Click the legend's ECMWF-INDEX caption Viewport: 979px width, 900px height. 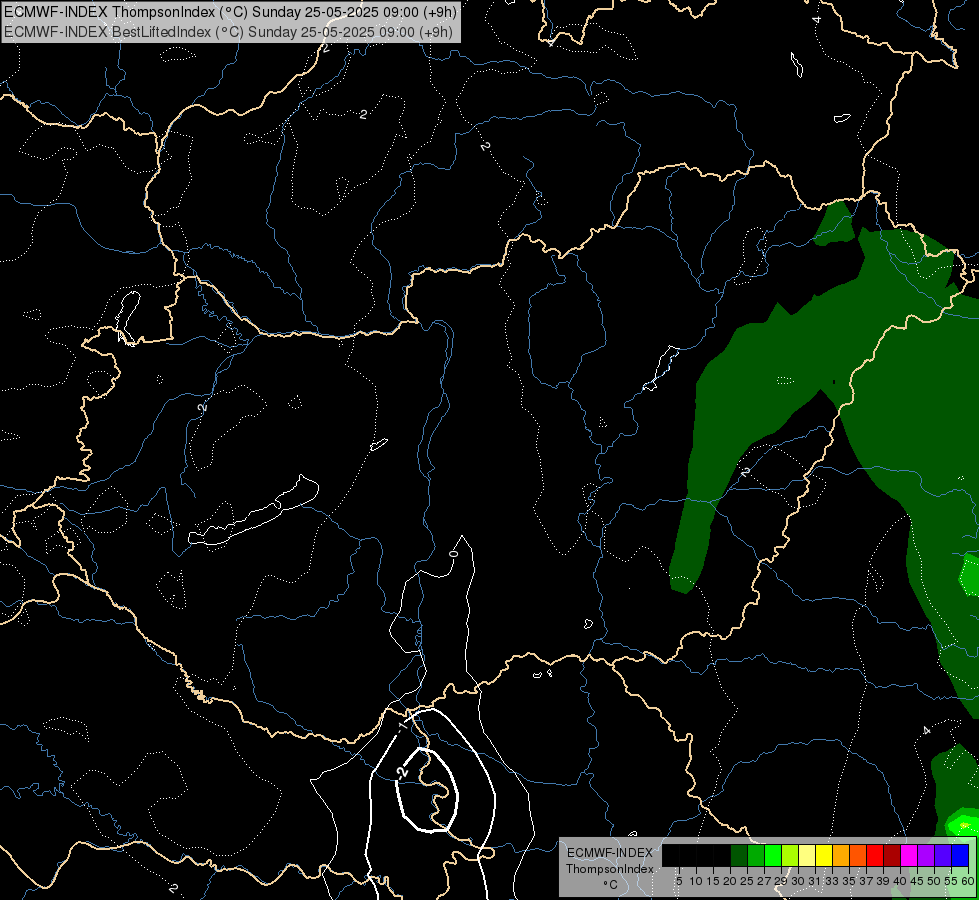(x=610, y=853)
